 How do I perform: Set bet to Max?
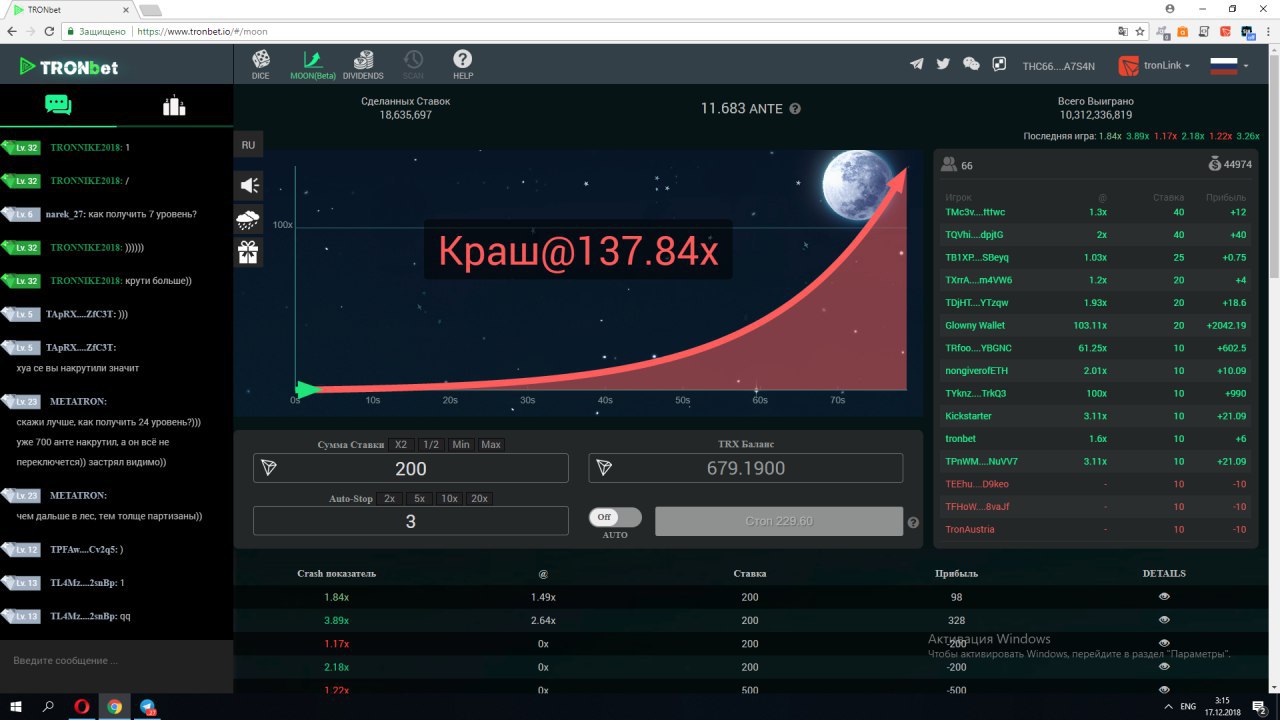pos(490,444)
